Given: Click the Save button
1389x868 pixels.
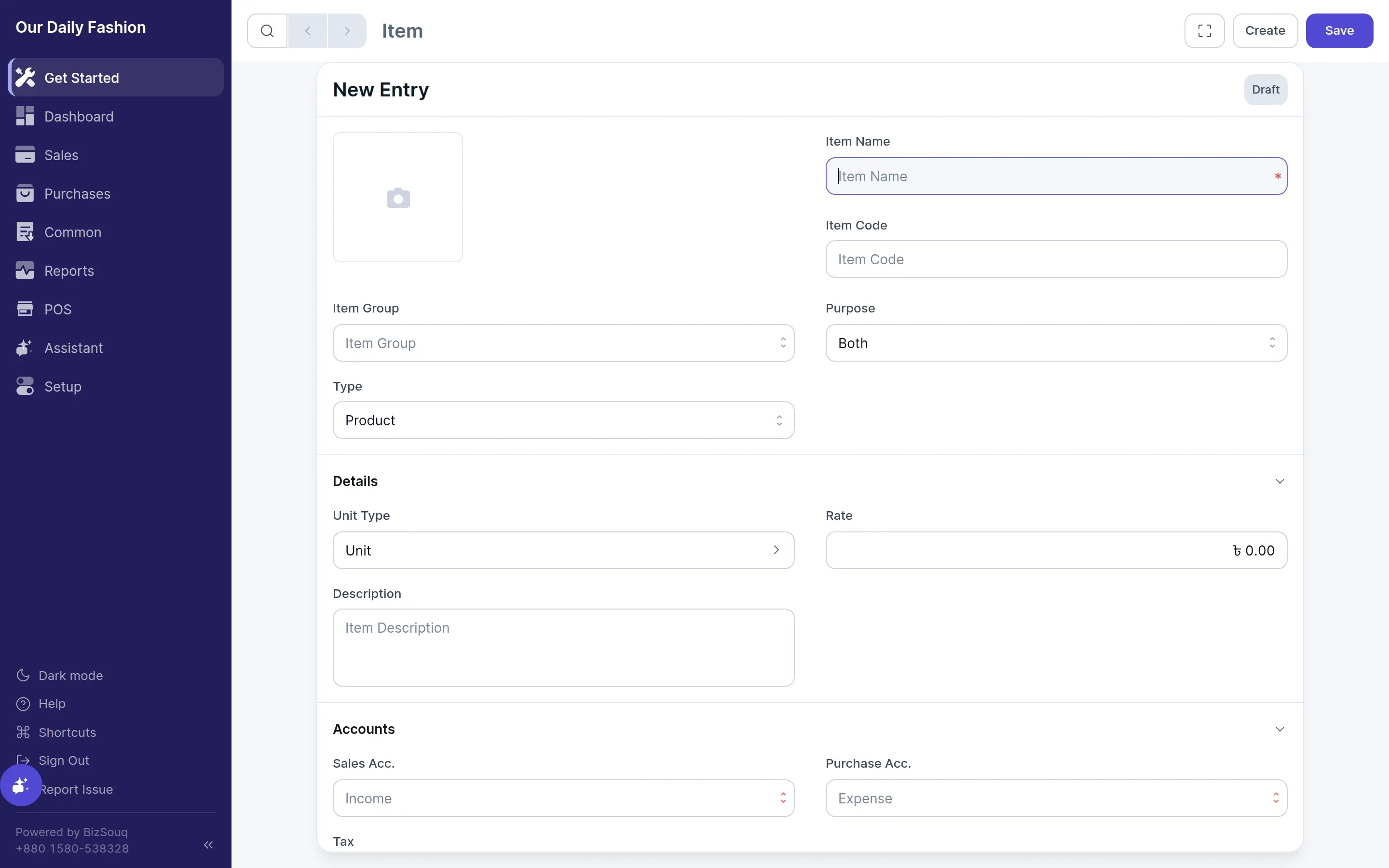Looking at the screenshot, I should pos(1339,30).
